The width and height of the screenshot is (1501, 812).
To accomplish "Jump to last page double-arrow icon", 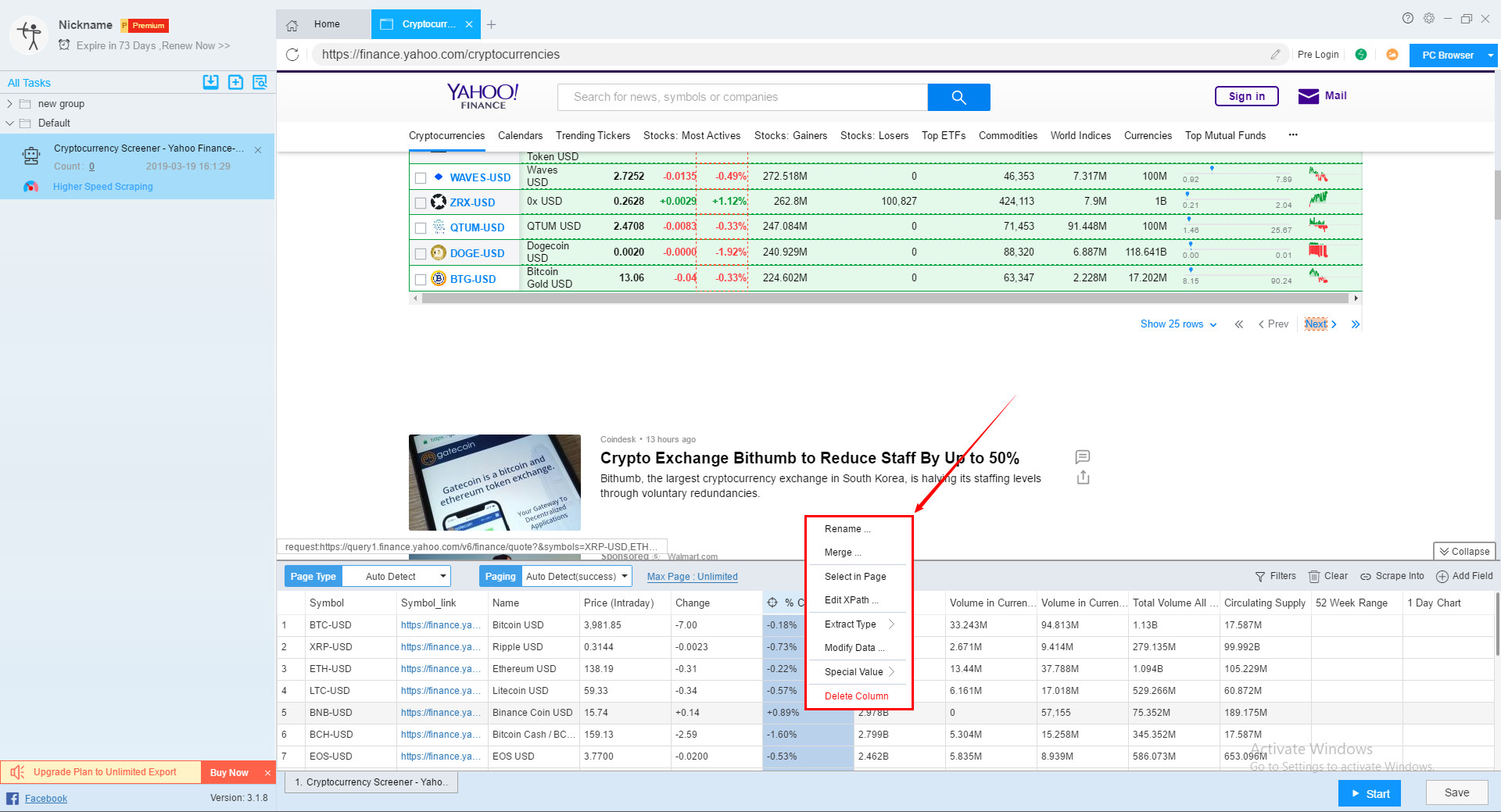I will pos(1356,324).
